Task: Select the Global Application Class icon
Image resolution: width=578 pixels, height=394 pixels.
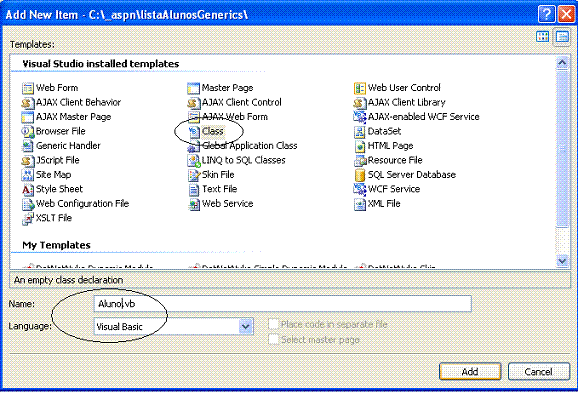Action: (x=194, y=146)
